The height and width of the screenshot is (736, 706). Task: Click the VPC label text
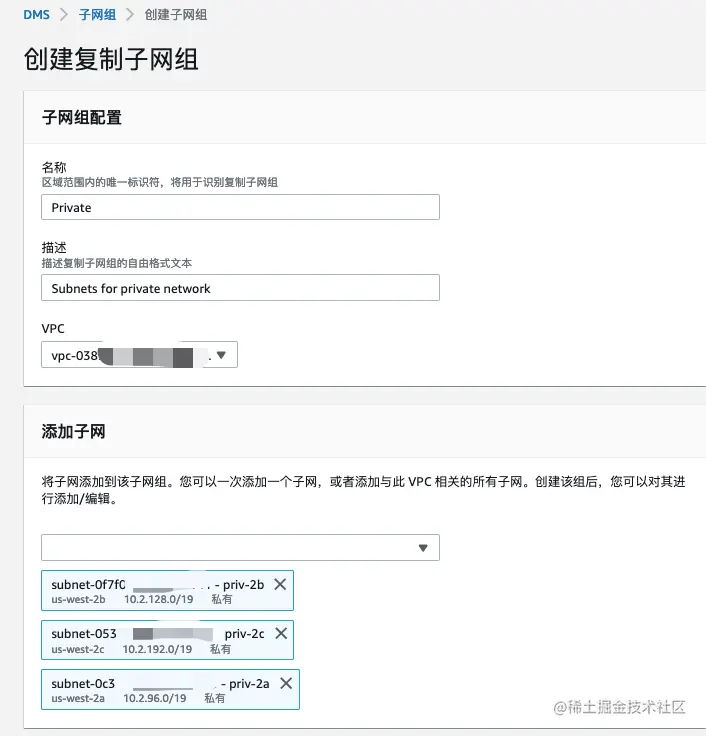point(53,328)
